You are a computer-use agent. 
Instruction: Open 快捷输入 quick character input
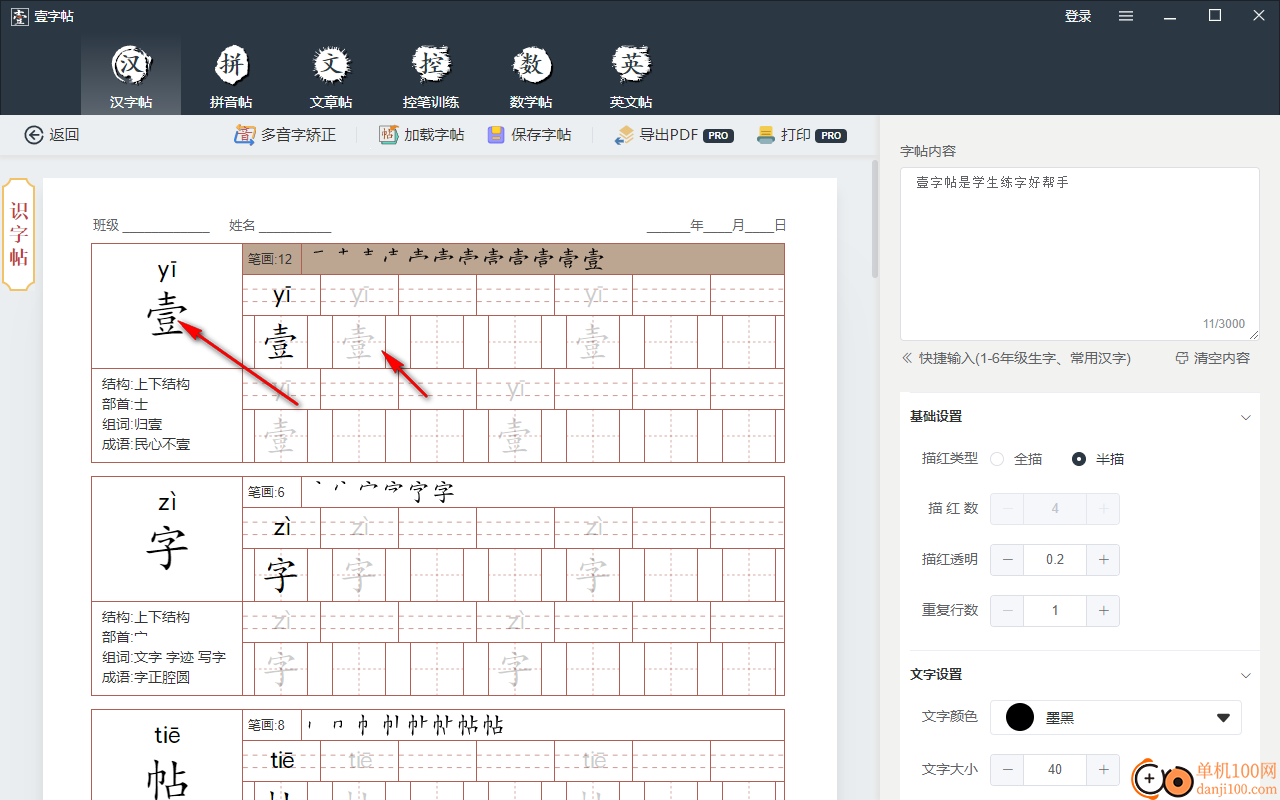(1016, 358)
